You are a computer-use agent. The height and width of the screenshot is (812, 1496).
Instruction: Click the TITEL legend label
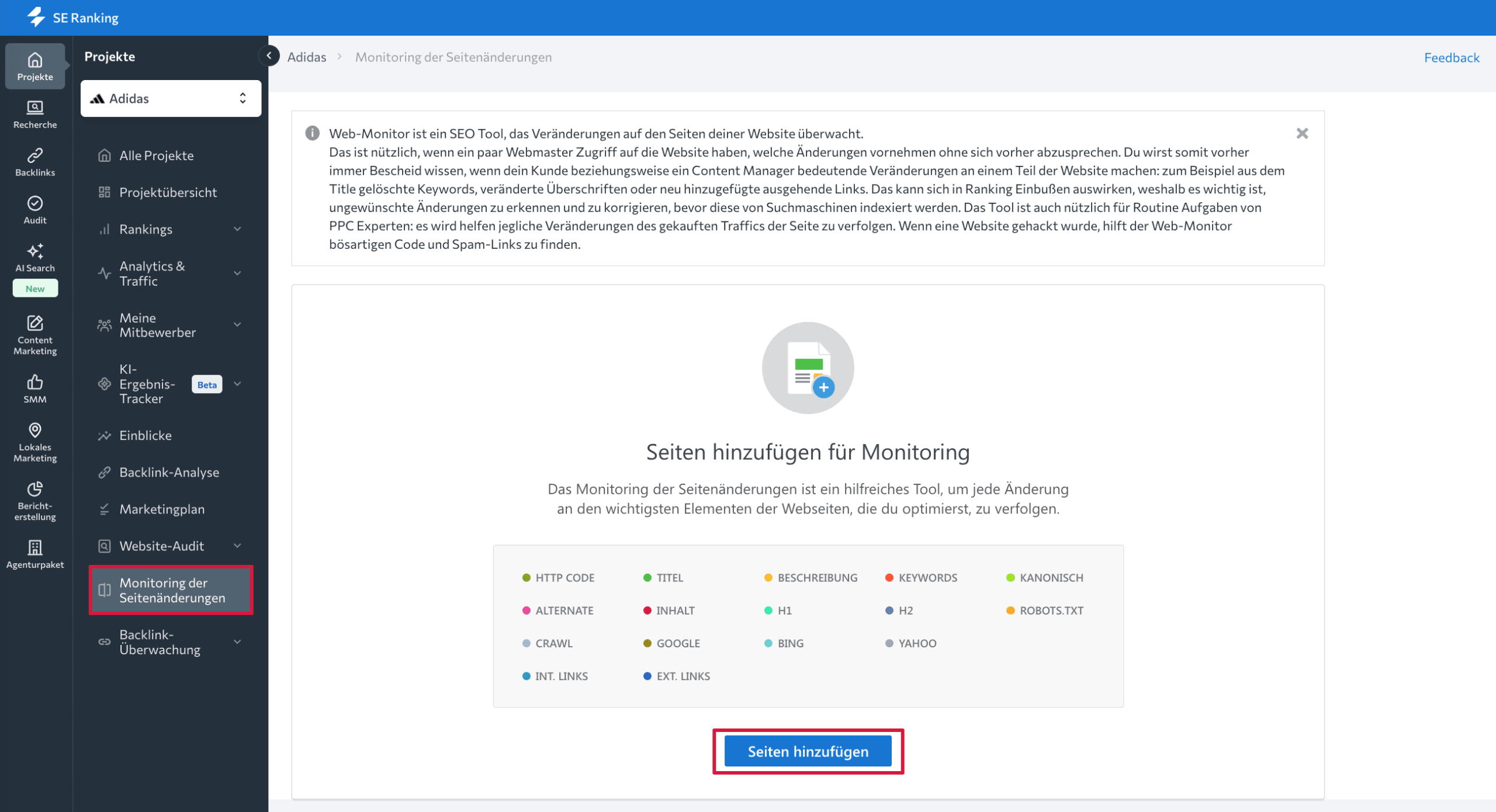coord(670,578)
